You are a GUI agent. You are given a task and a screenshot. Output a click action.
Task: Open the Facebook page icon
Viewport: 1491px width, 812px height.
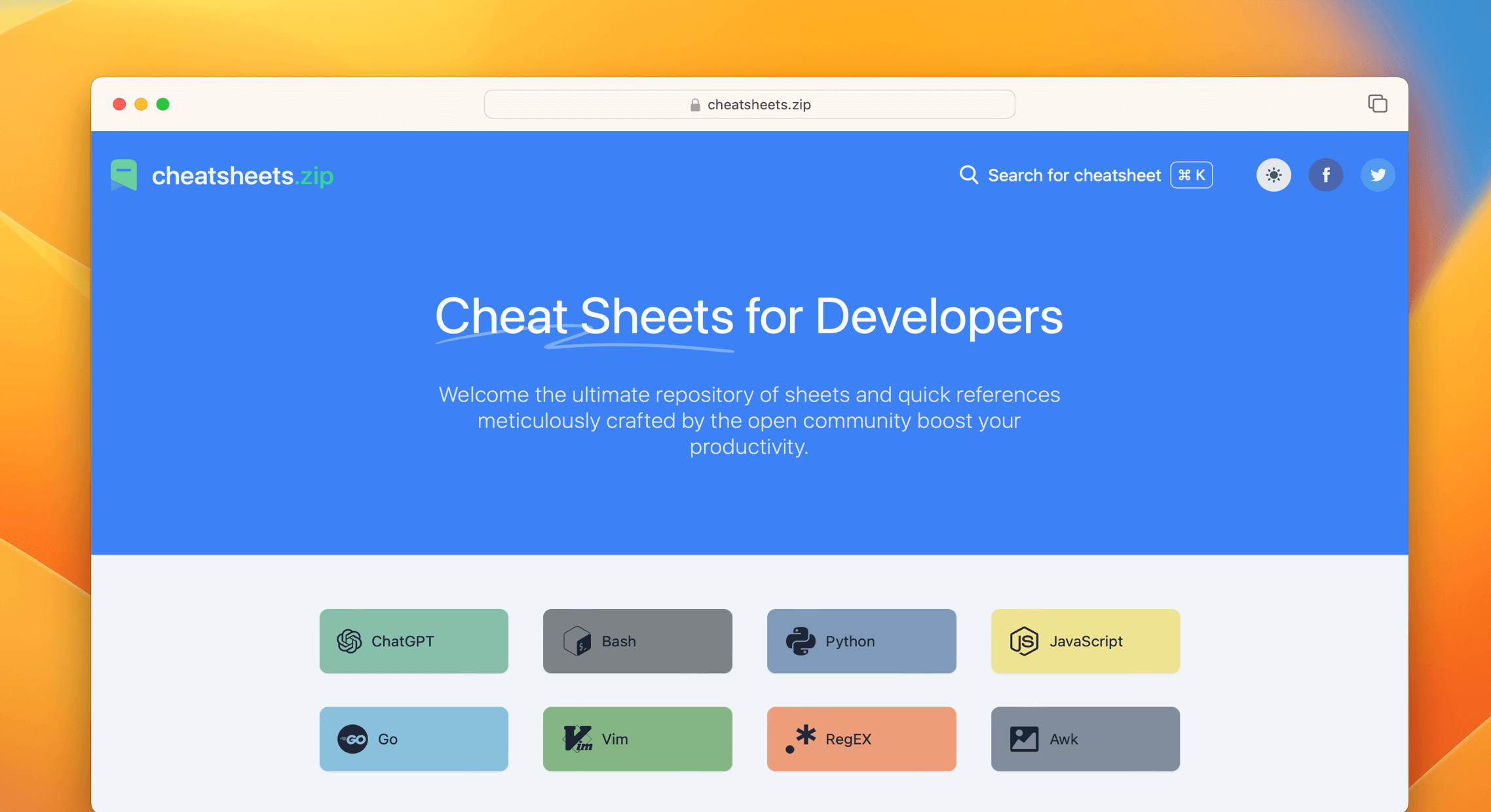click(x=1326, y=175)
